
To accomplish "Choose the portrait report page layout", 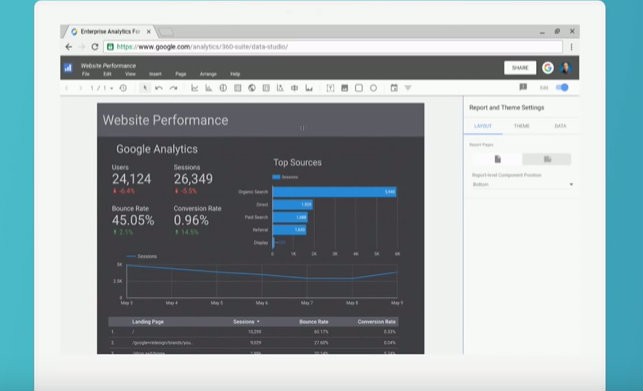I will [x=497, y=159].
